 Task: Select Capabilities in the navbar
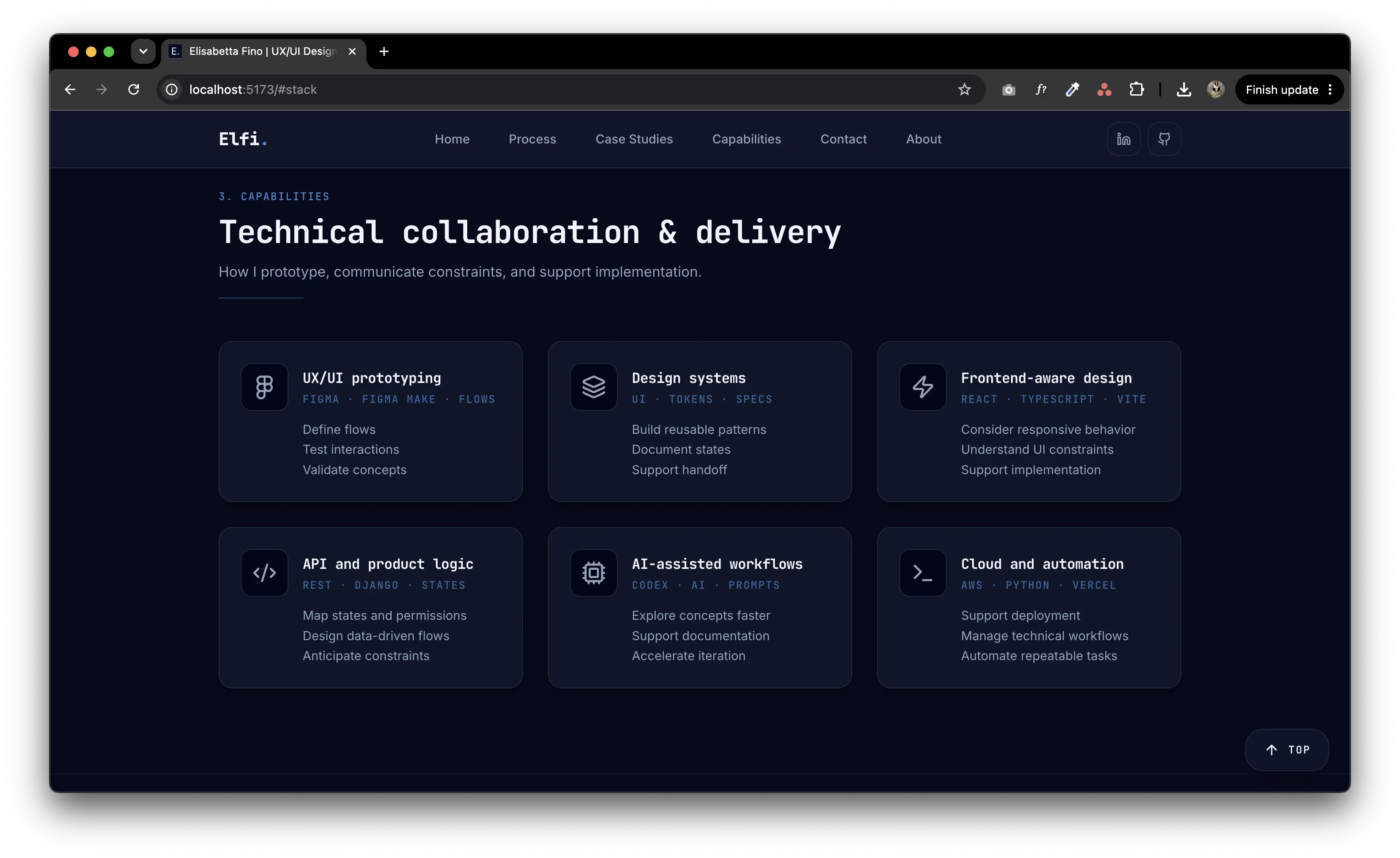(x=746, y=139)
